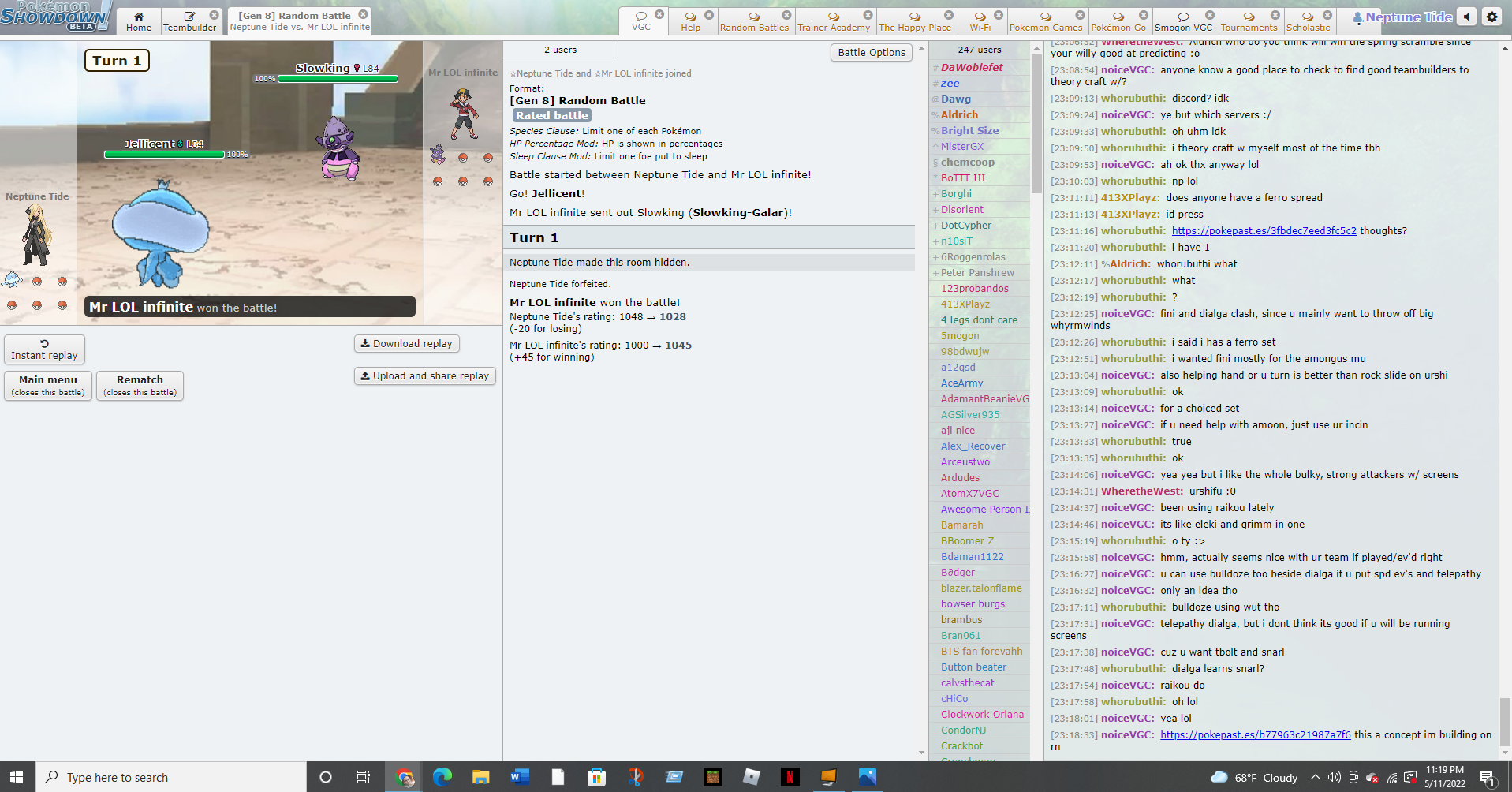
Task: Close the Trainer Academy room tab
Action: (868, 15)
